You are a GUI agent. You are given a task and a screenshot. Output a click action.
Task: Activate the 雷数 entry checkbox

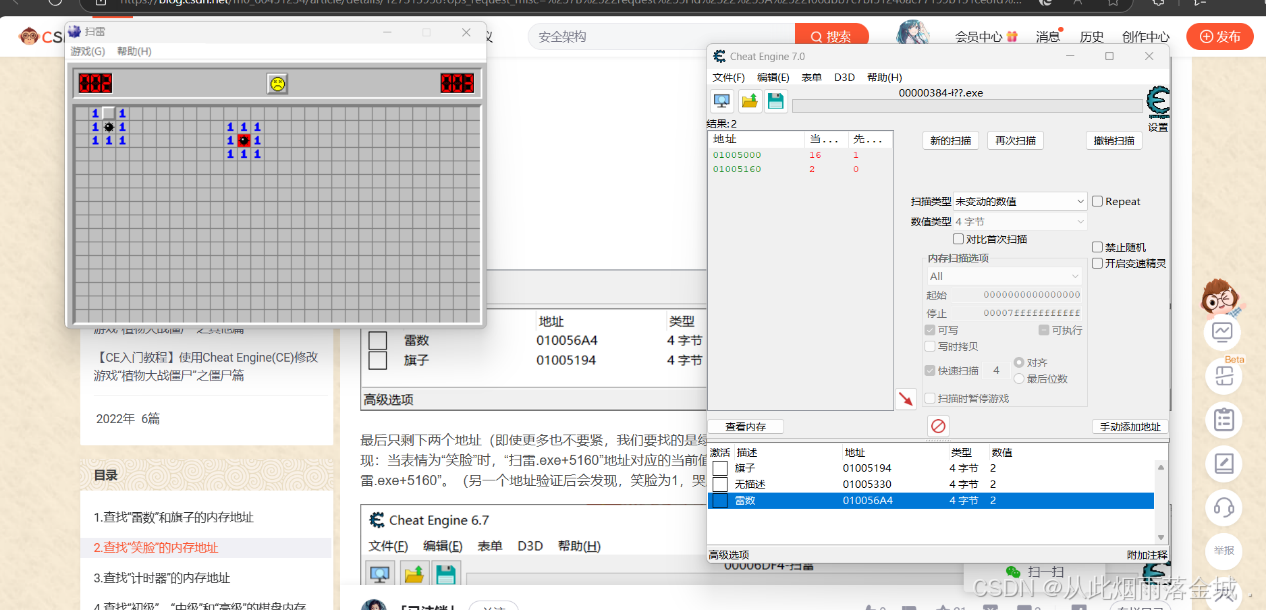pos(720,500)
